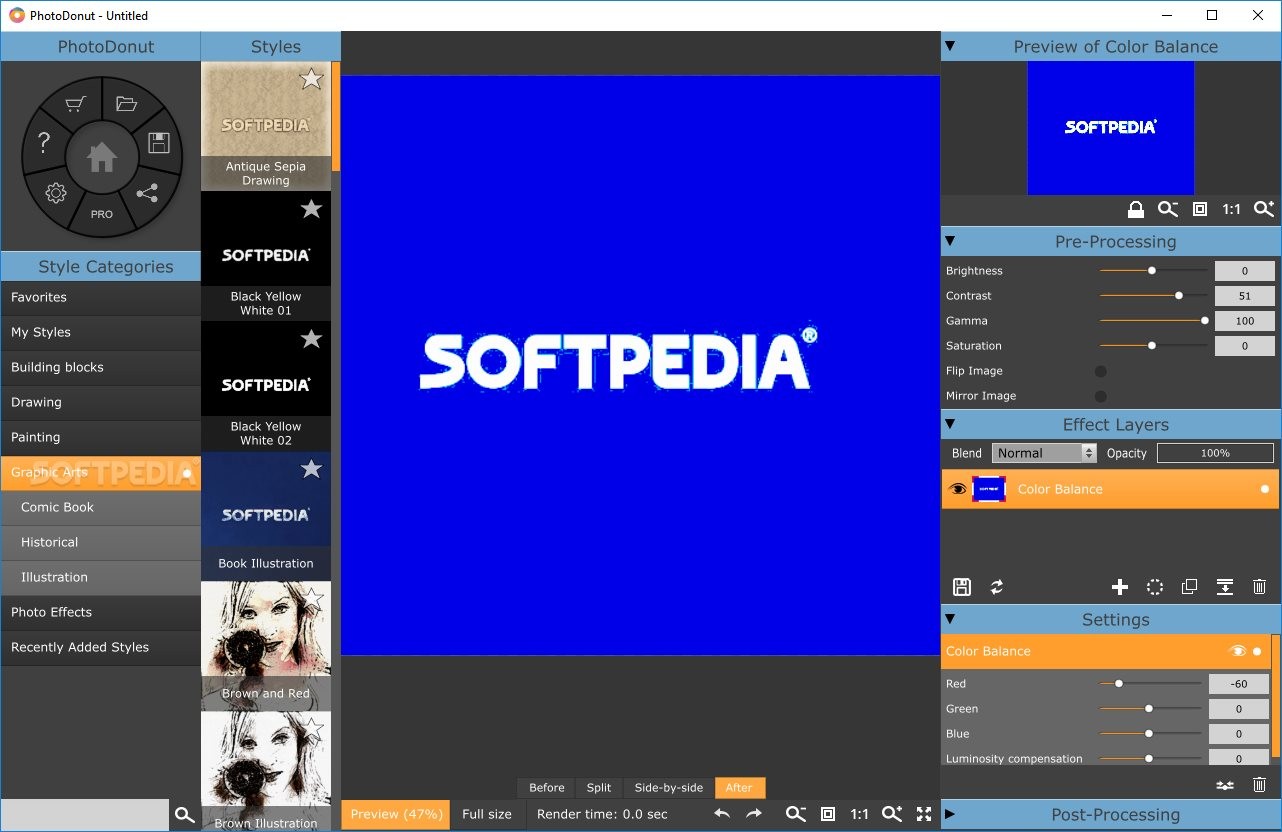Viewport: 1282px width, 832px height.
Task: Click the style search magnifier icon
Action: 184,815
